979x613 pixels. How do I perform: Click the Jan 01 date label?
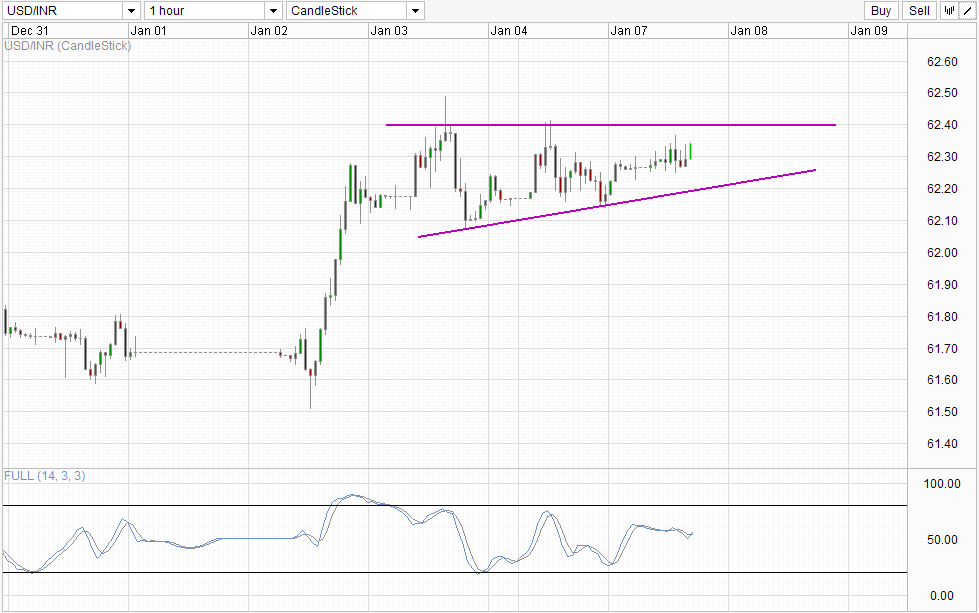(149, 31)
